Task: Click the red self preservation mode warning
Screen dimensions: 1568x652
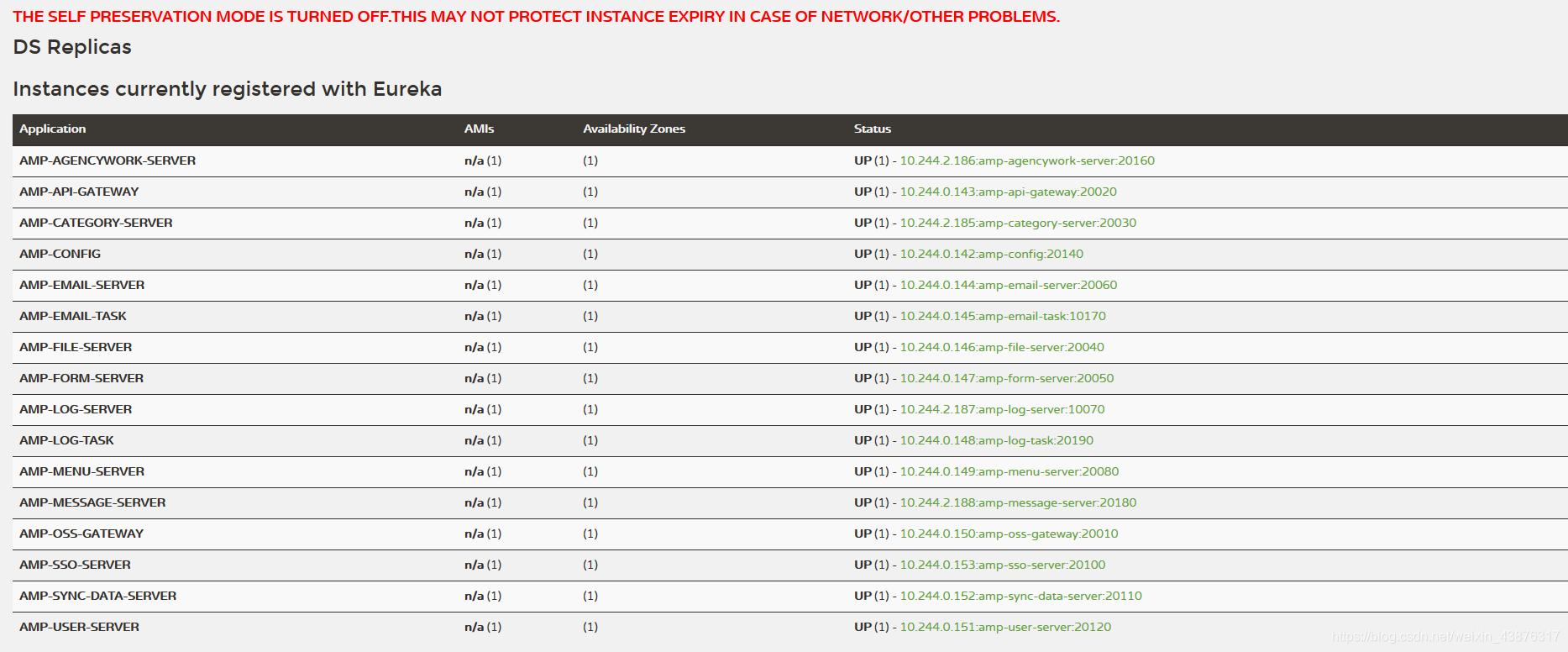Action: point(537,17)
